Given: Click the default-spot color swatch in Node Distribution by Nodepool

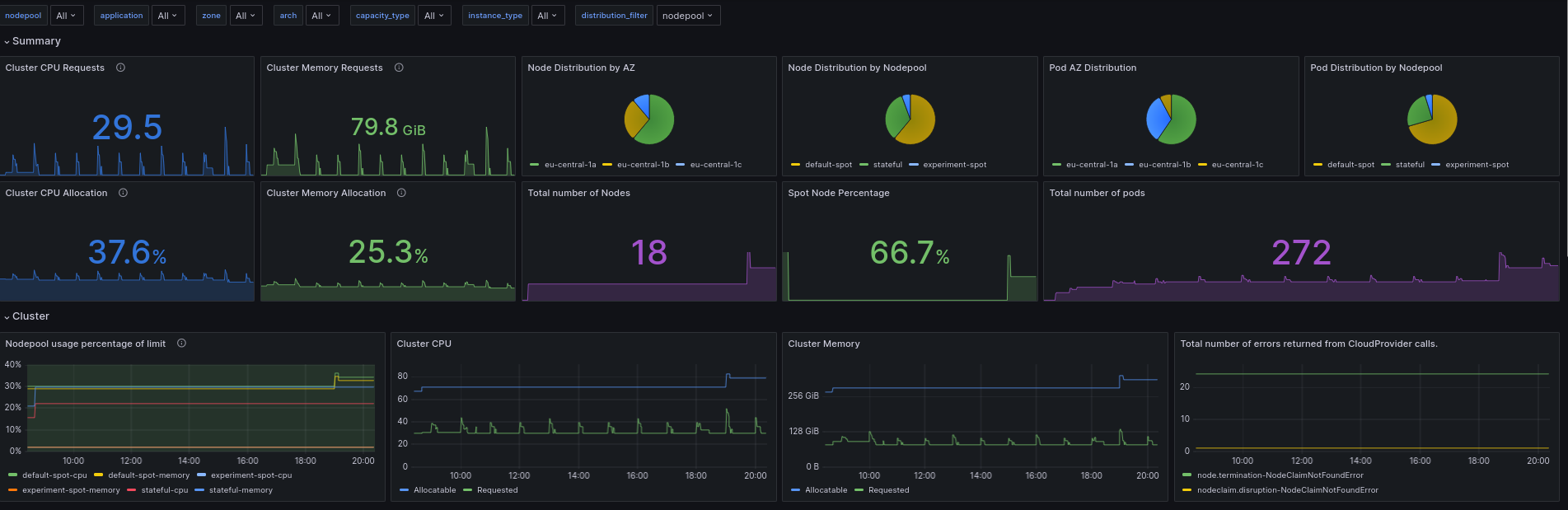Looking at the screenshot, I should [795, 165].
